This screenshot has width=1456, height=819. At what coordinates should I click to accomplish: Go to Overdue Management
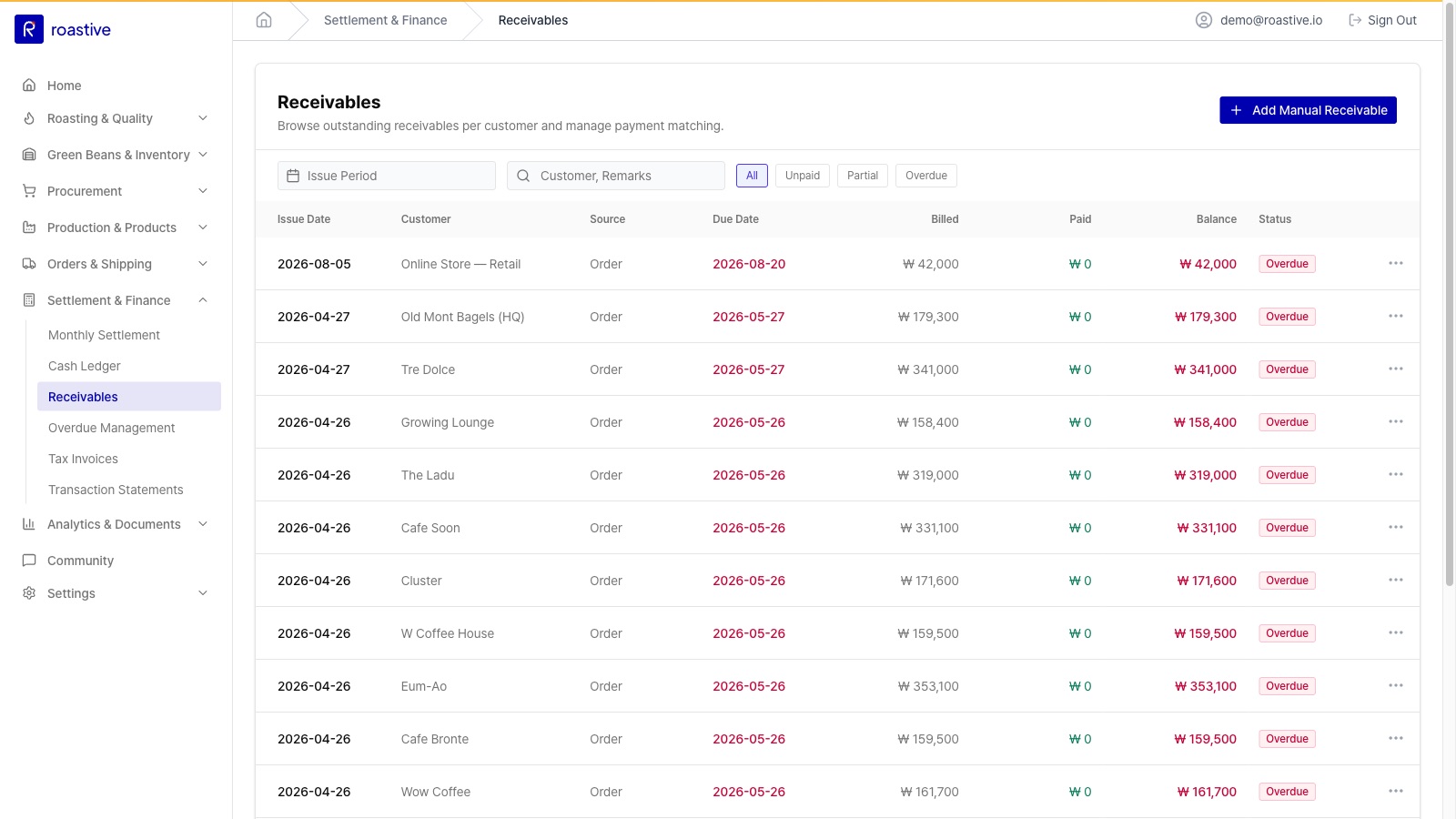click(112, 428)
